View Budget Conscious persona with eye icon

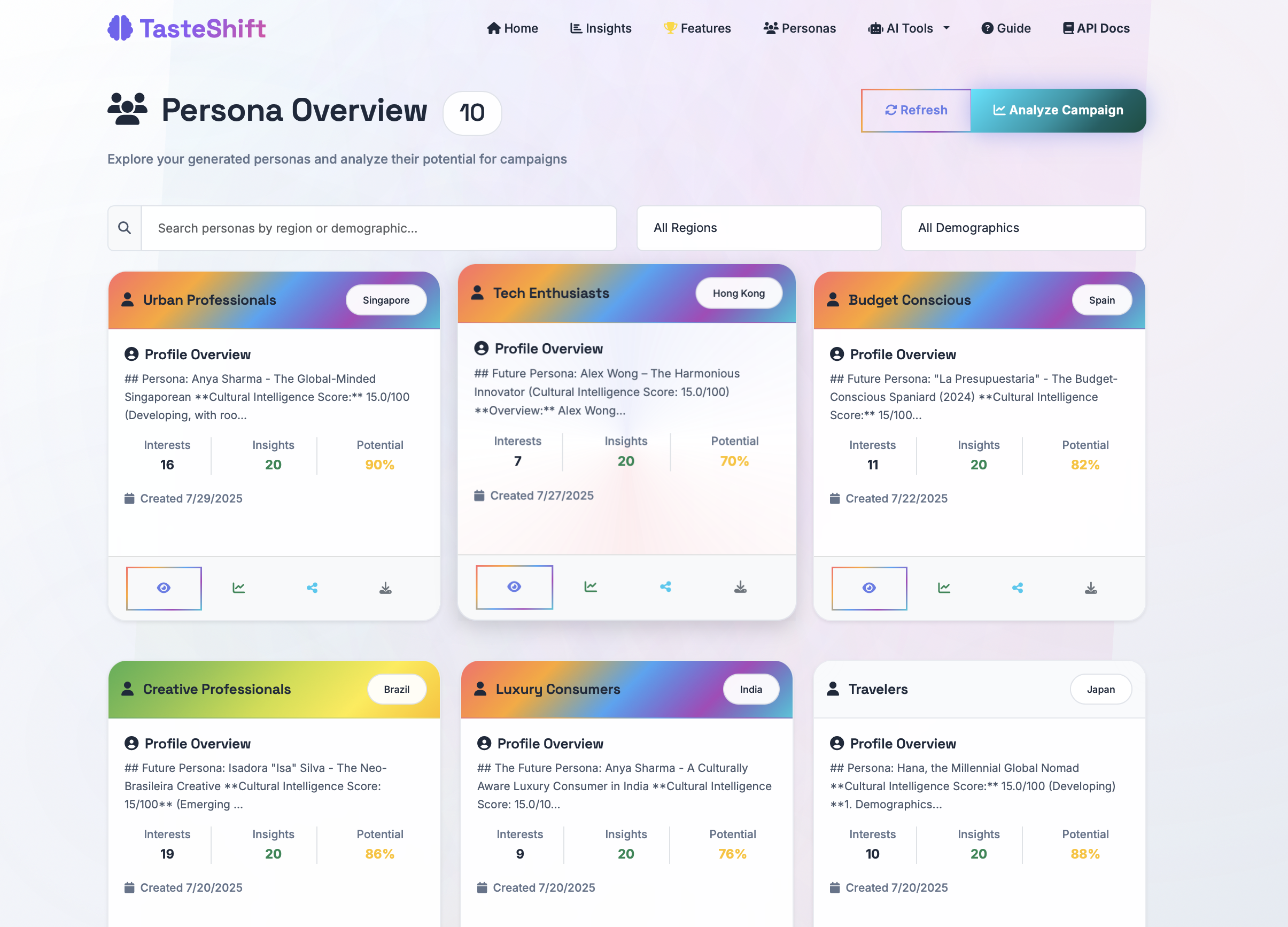click(869, 588)
